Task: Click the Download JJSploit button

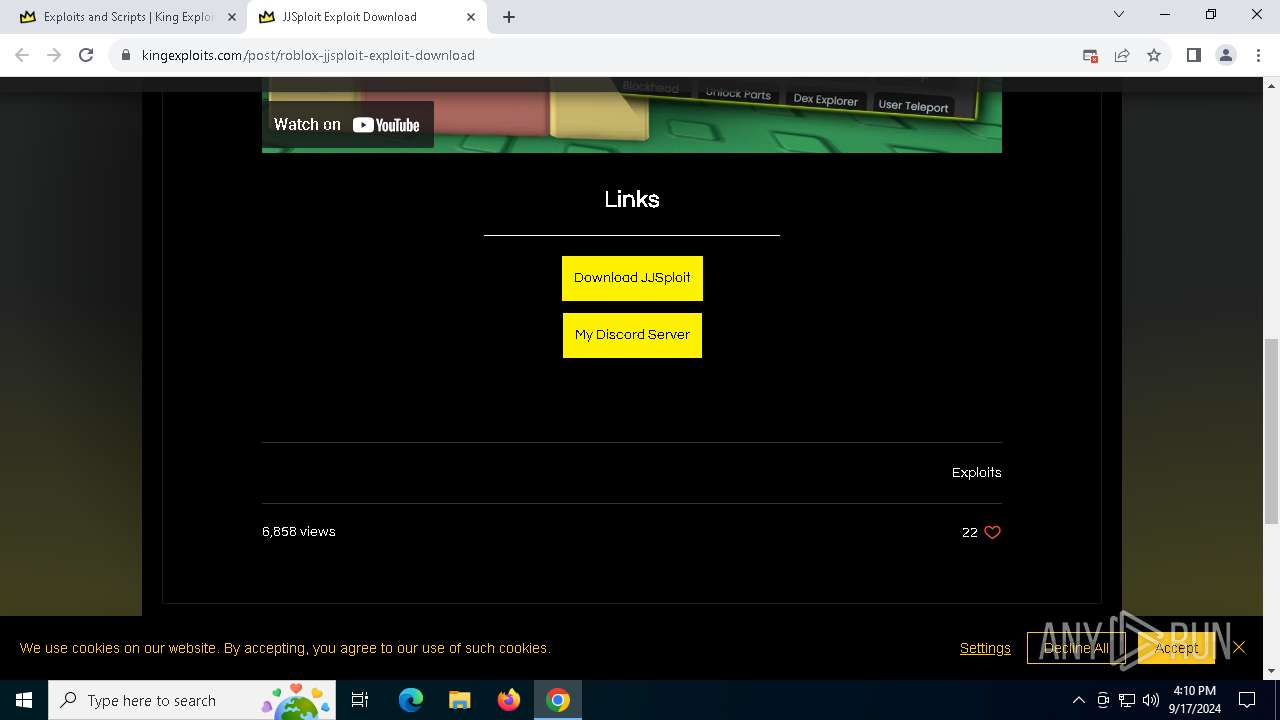Action: [x=632, y=278]
